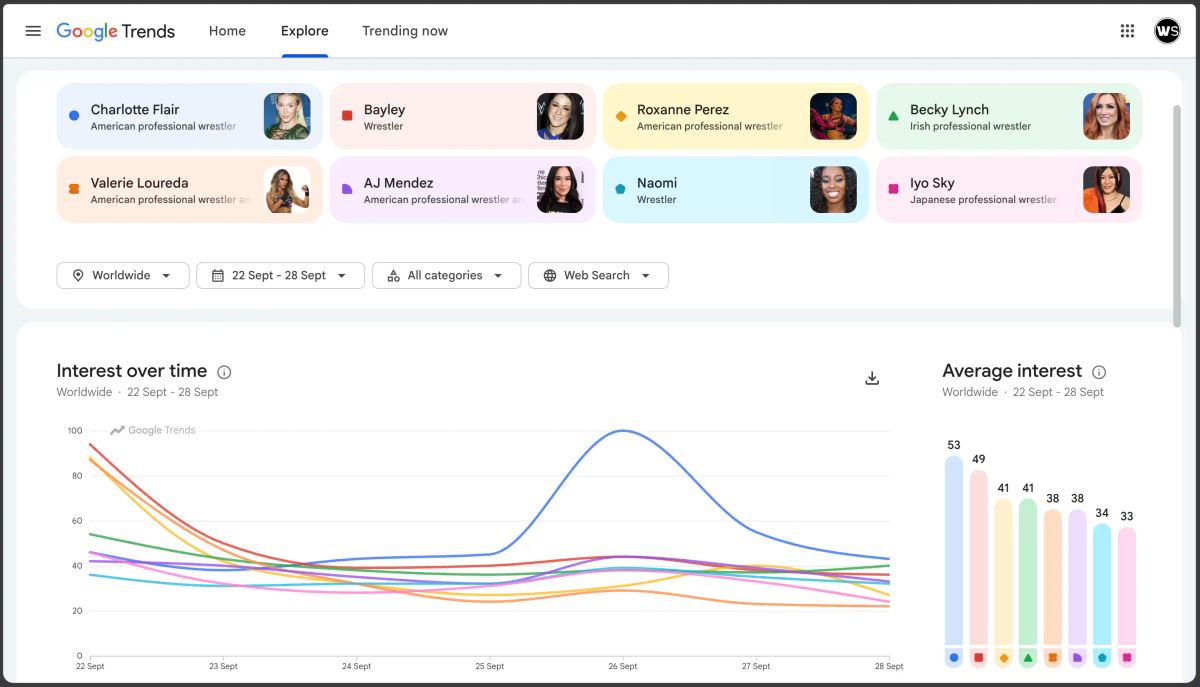Open the WS account avatar
Viewport: 1200px width, 687px height.
(x=1167, y=31)
